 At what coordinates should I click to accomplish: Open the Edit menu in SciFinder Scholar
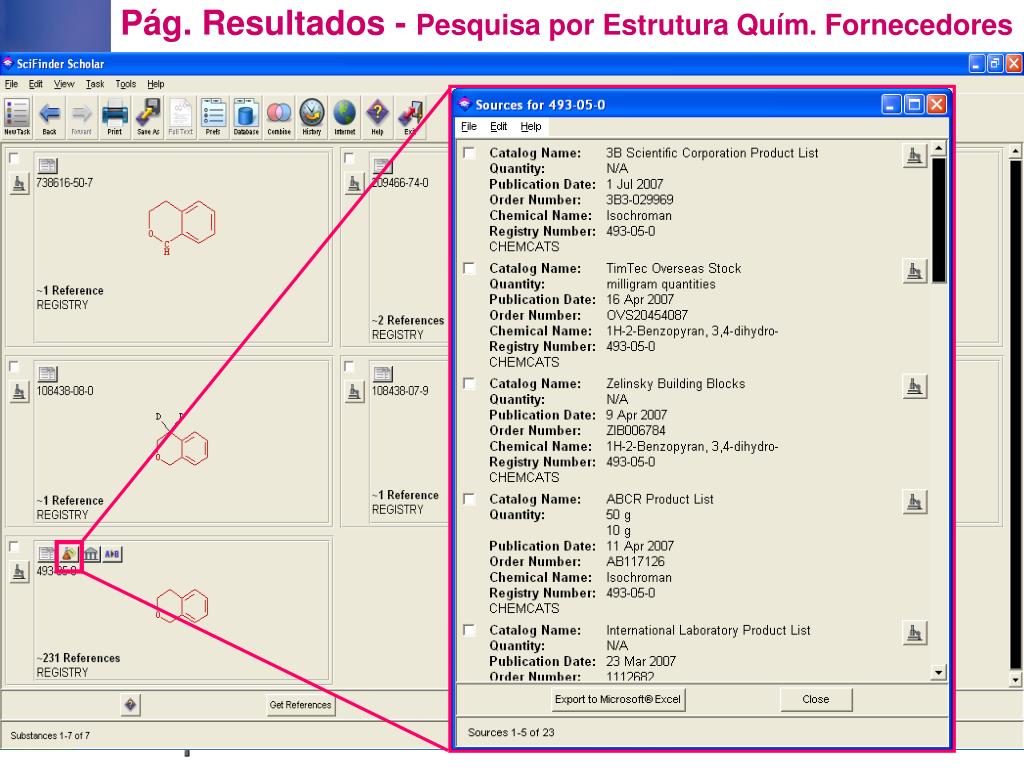click(35, 84)
